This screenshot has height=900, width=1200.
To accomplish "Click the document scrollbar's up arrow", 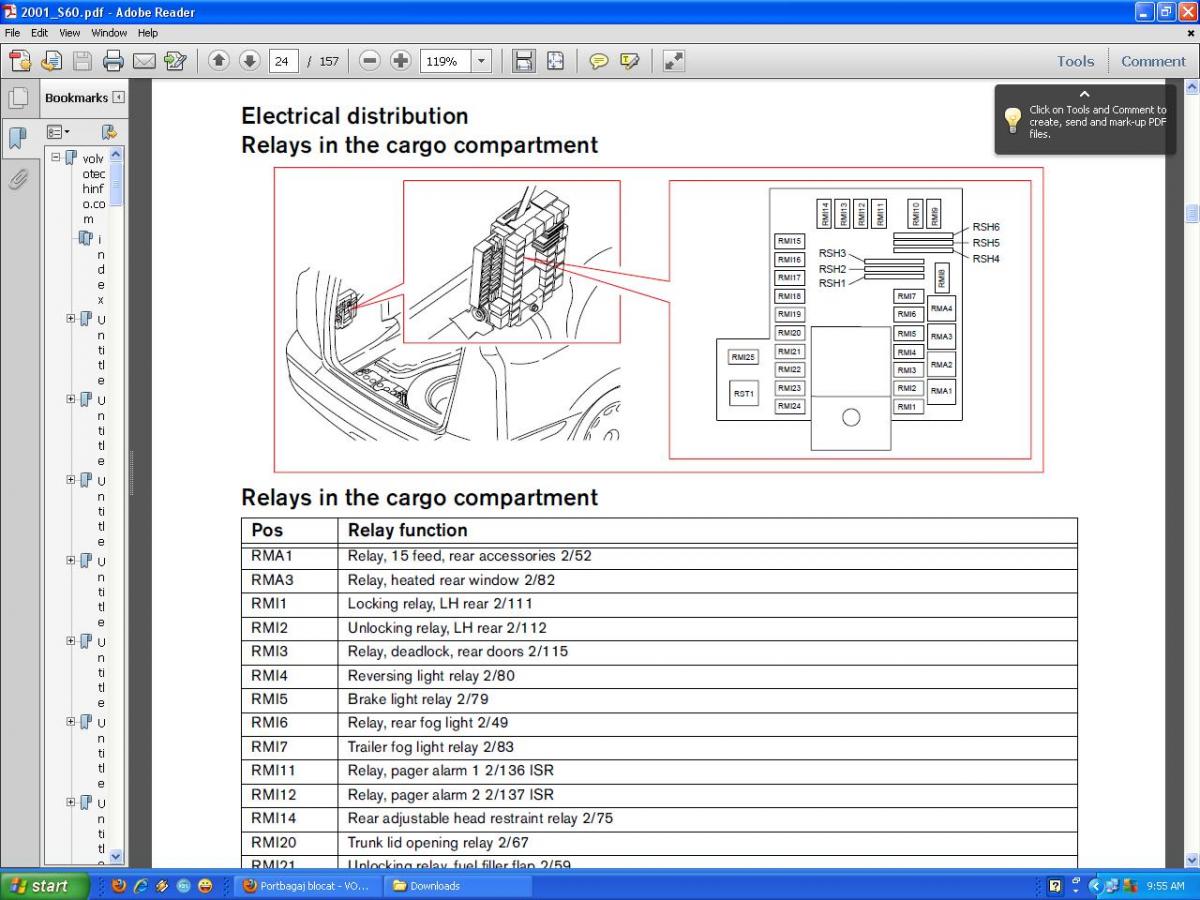I will tap(1191, 87).
